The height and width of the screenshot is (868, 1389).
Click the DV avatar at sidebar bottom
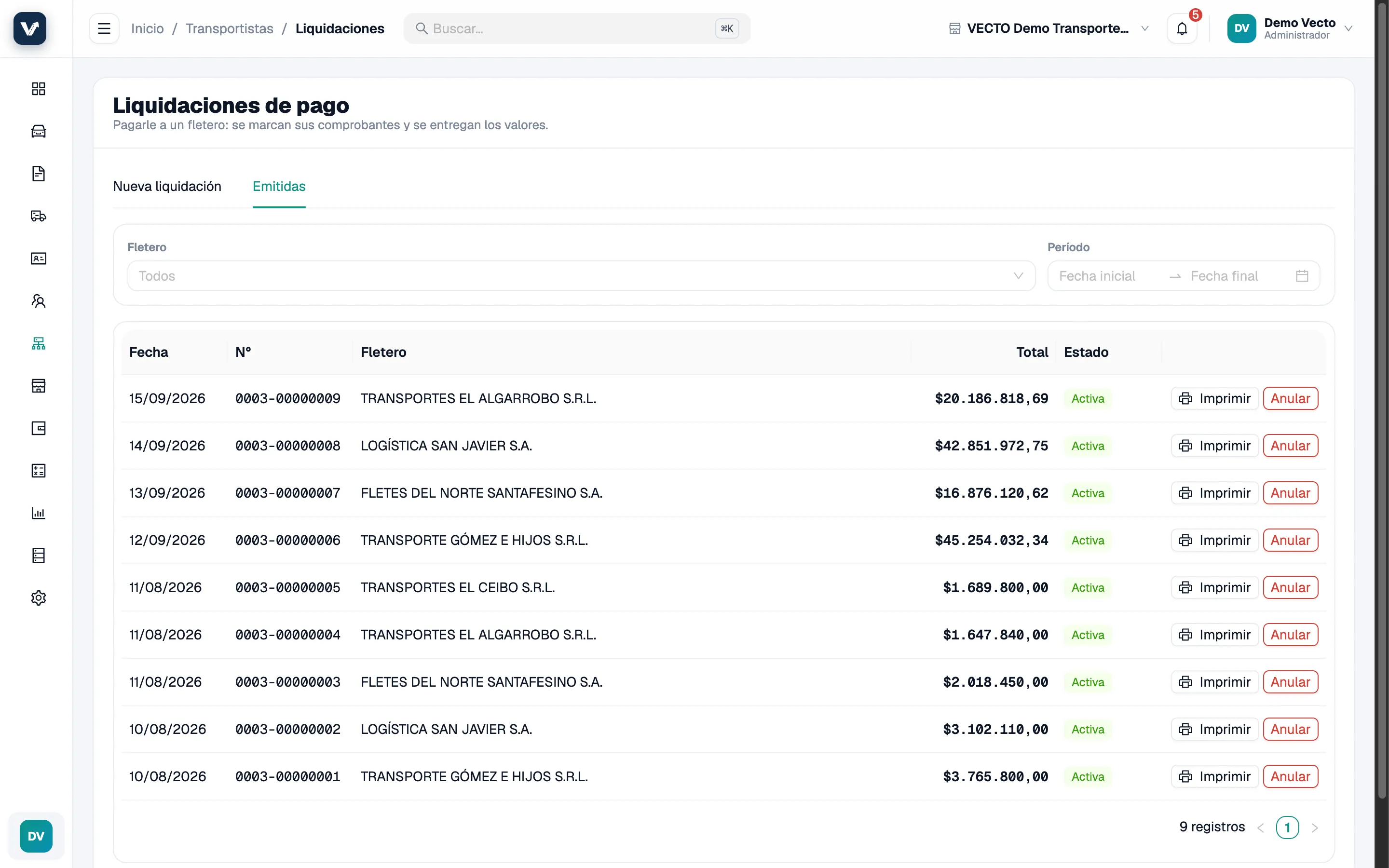click(x=36, y=836)
